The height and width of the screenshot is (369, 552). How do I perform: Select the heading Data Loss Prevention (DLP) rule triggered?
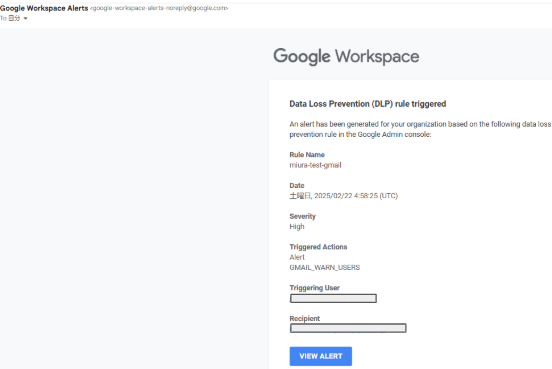(368, 104)
